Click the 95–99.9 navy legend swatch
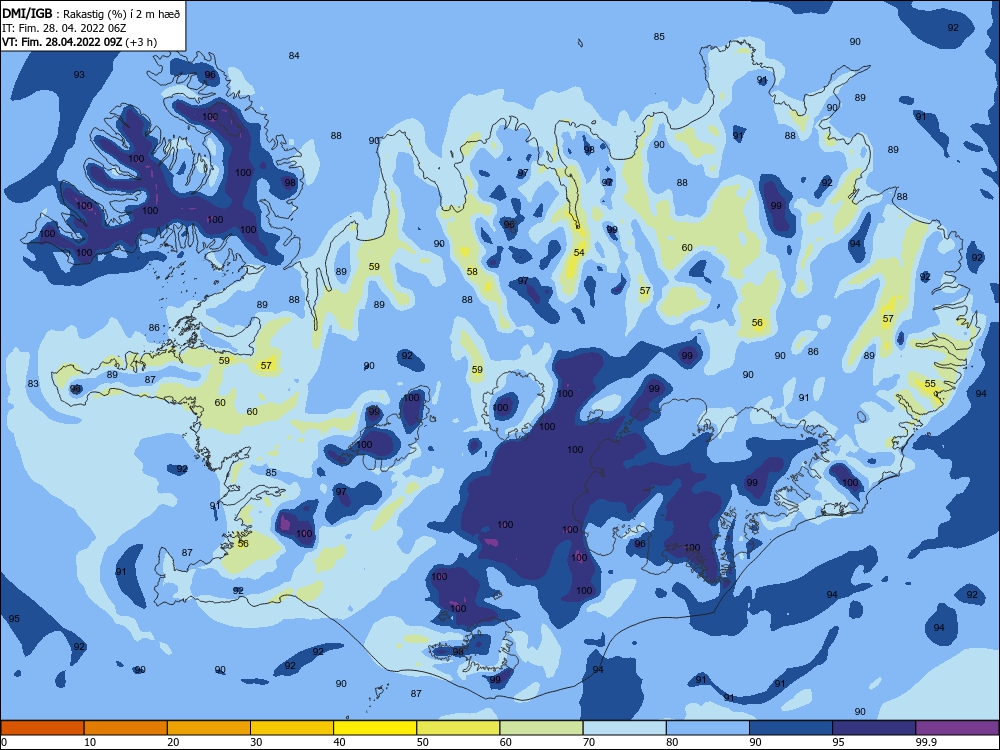1000x750 pixels. click(x=874, y=728)
